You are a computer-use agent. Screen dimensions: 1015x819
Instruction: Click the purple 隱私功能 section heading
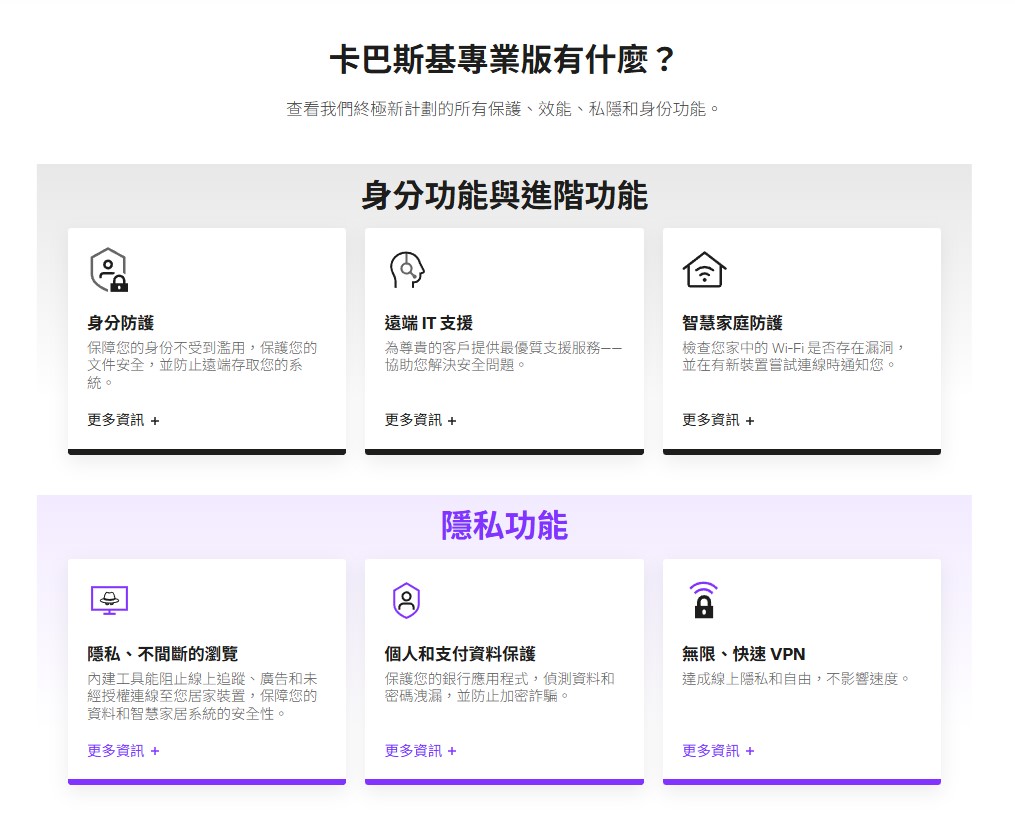click(504, 526)
